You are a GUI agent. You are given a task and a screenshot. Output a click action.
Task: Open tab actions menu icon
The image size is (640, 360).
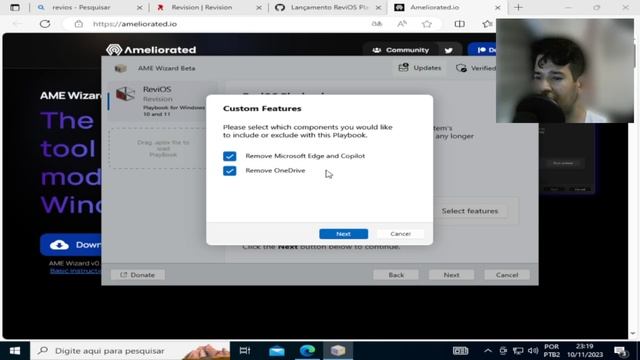pos(15,7)
